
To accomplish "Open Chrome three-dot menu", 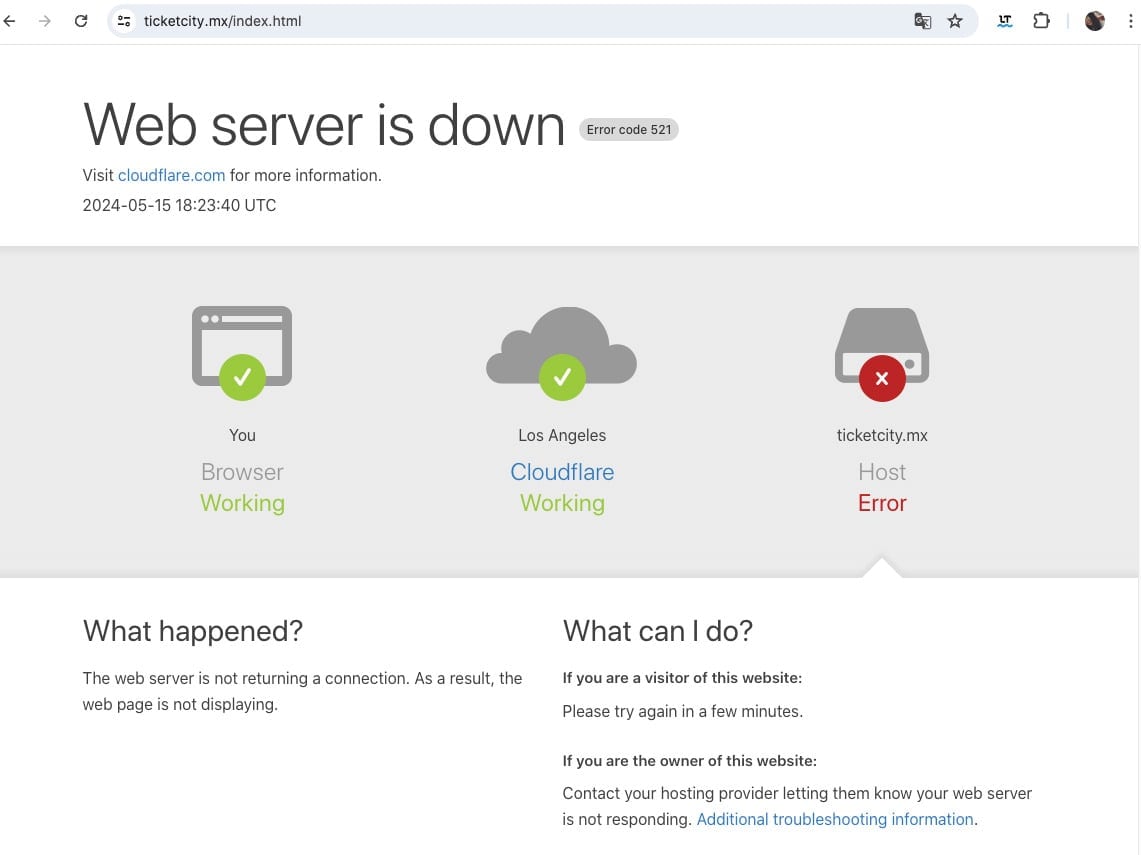I will (1130, 21).
